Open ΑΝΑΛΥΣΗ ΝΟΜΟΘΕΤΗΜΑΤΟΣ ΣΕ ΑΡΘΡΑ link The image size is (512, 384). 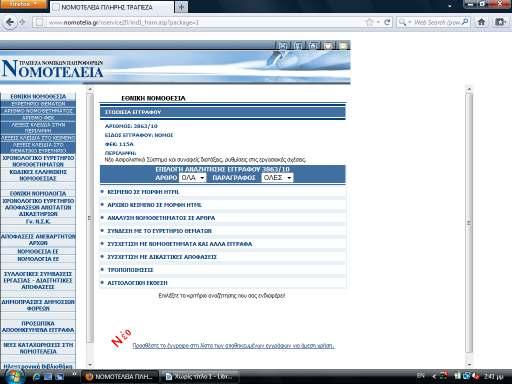tap(161, 218)
